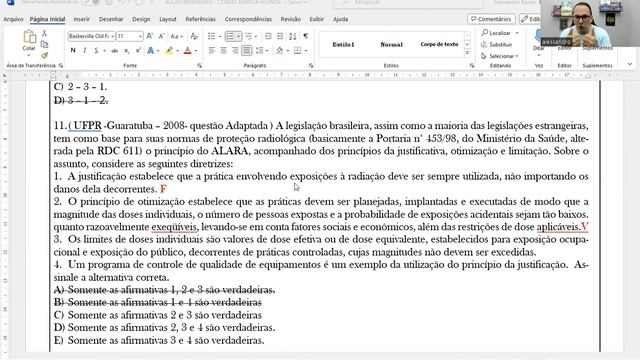Expand highlight color options arrow
The width and height of the screenshot is (640, 360).
(178, 51)
